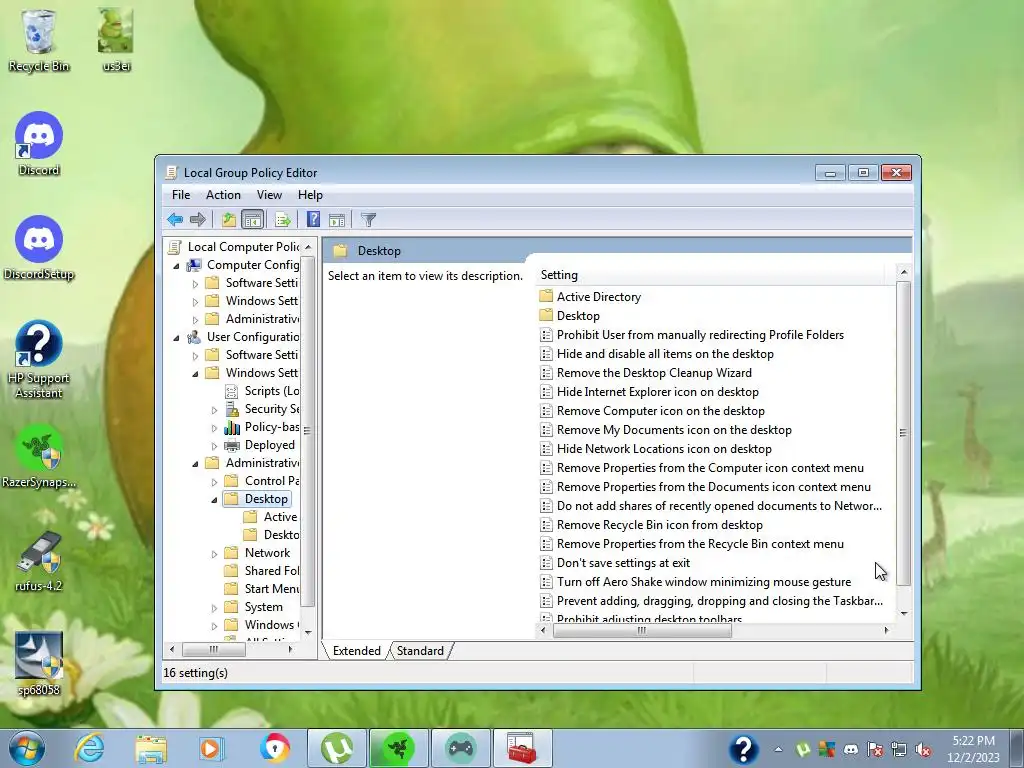Expand the Network tree node

214,554
